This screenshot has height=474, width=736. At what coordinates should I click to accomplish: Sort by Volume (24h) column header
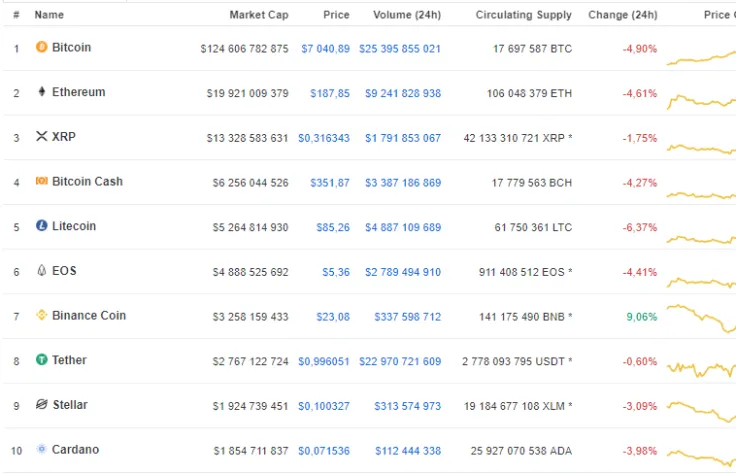click(x=407, y=15)
